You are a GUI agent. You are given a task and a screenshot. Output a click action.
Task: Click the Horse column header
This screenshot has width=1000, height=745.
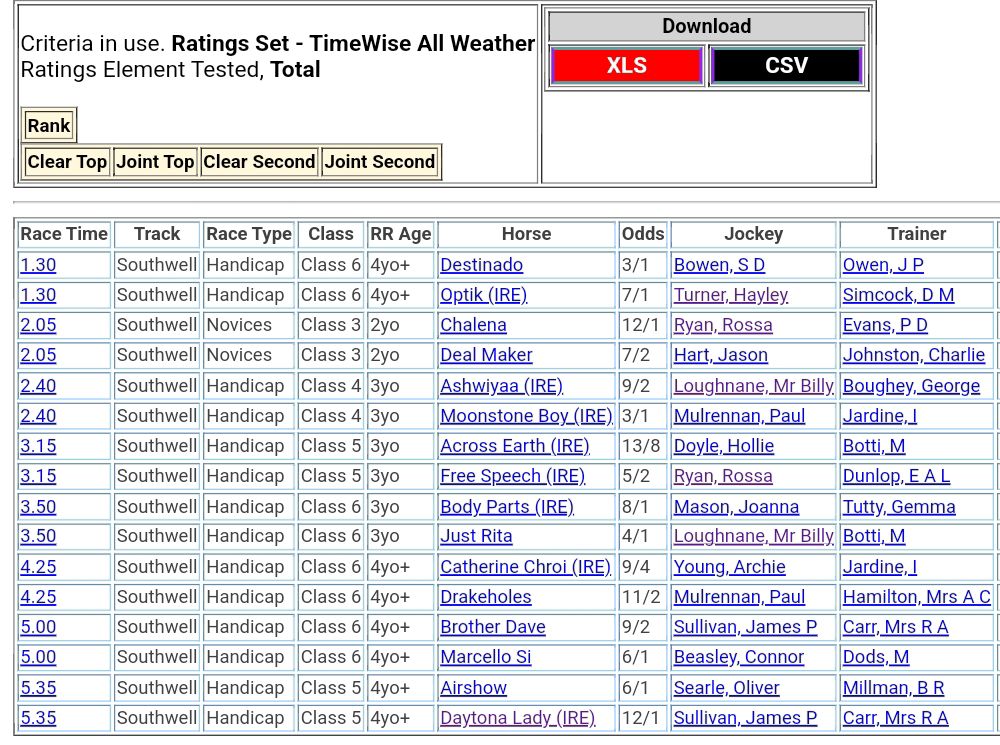click(x=526, y=234)
